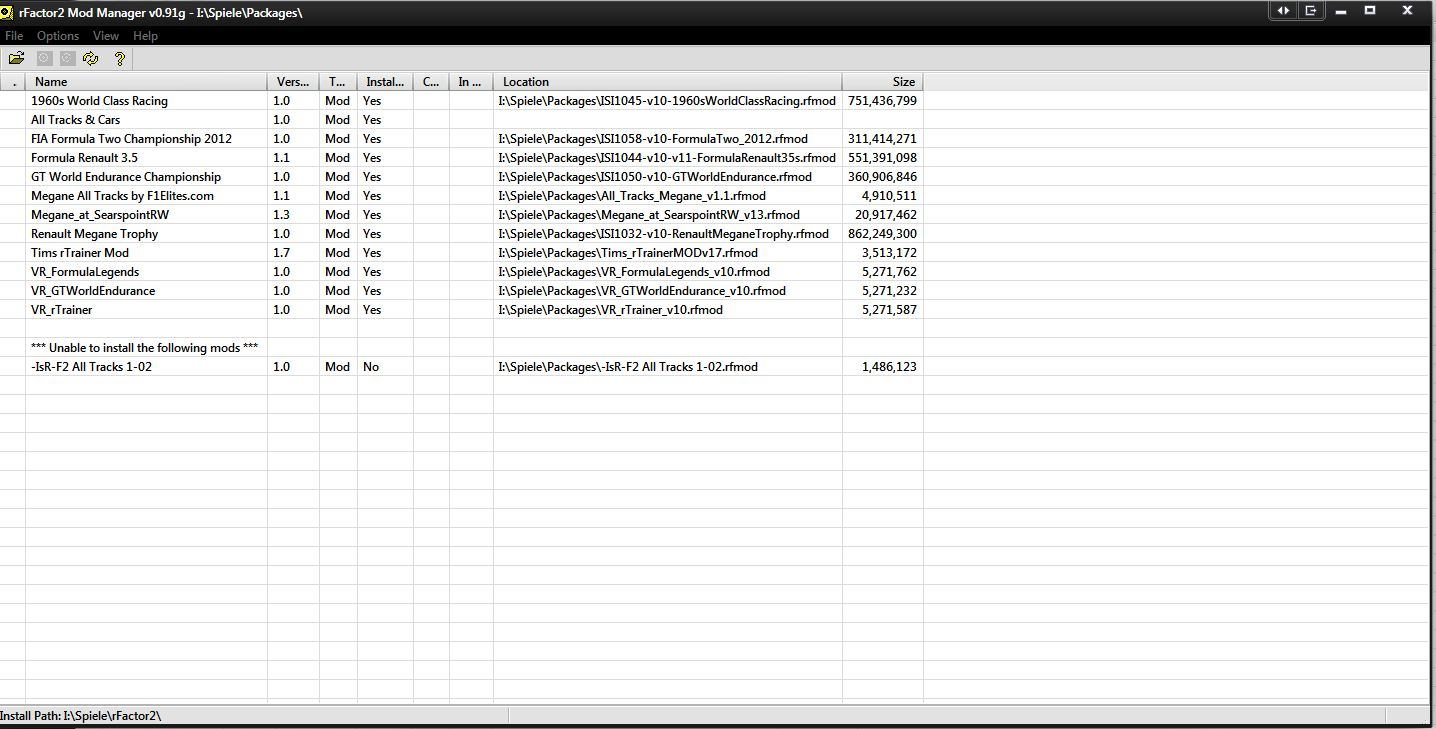This screenshot has height=729, width=1436.
Task: Click the VR_rTrainer_v10.rfmod path
Action: point(610,310)
